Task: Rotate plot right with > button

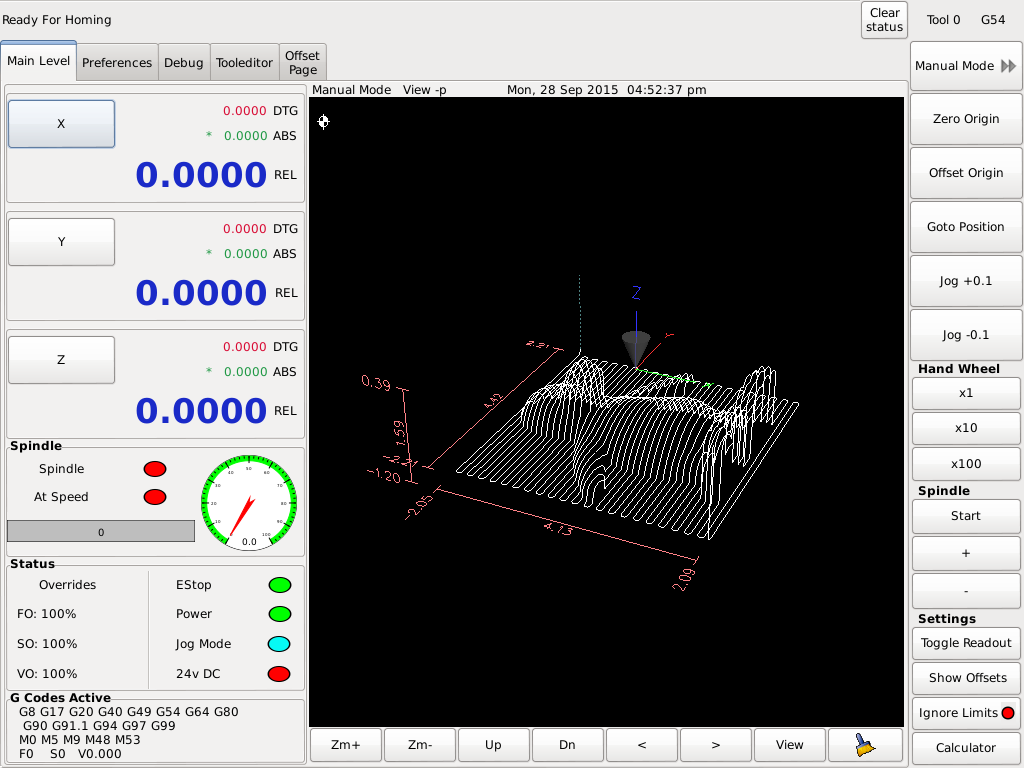Action: [x=716, y=745]
